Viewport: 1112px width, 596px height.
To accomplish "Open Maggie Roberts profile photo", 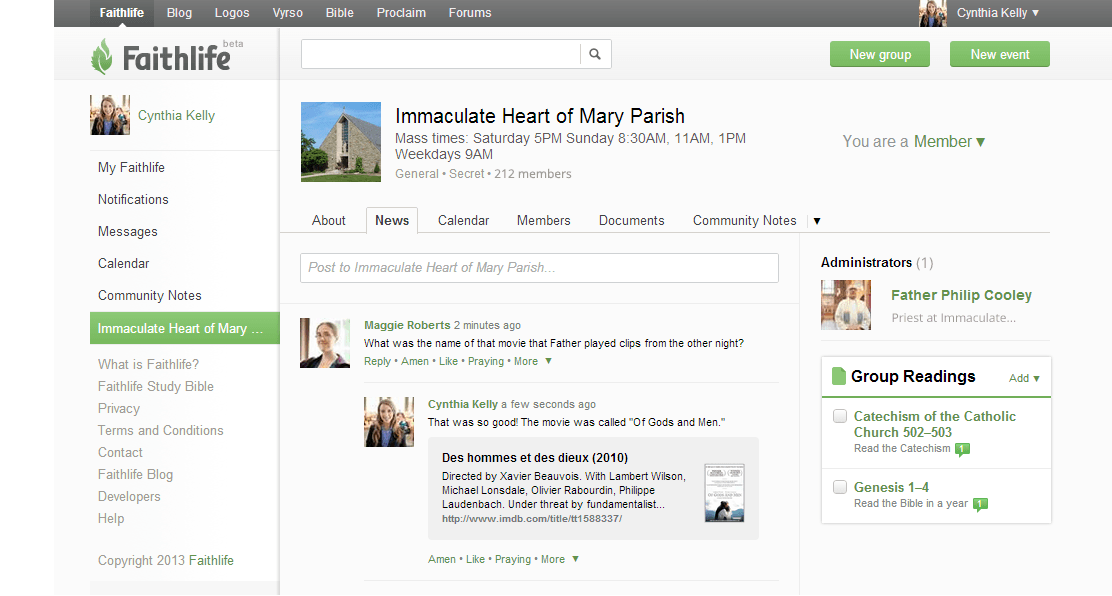I will tap(325, 343).
